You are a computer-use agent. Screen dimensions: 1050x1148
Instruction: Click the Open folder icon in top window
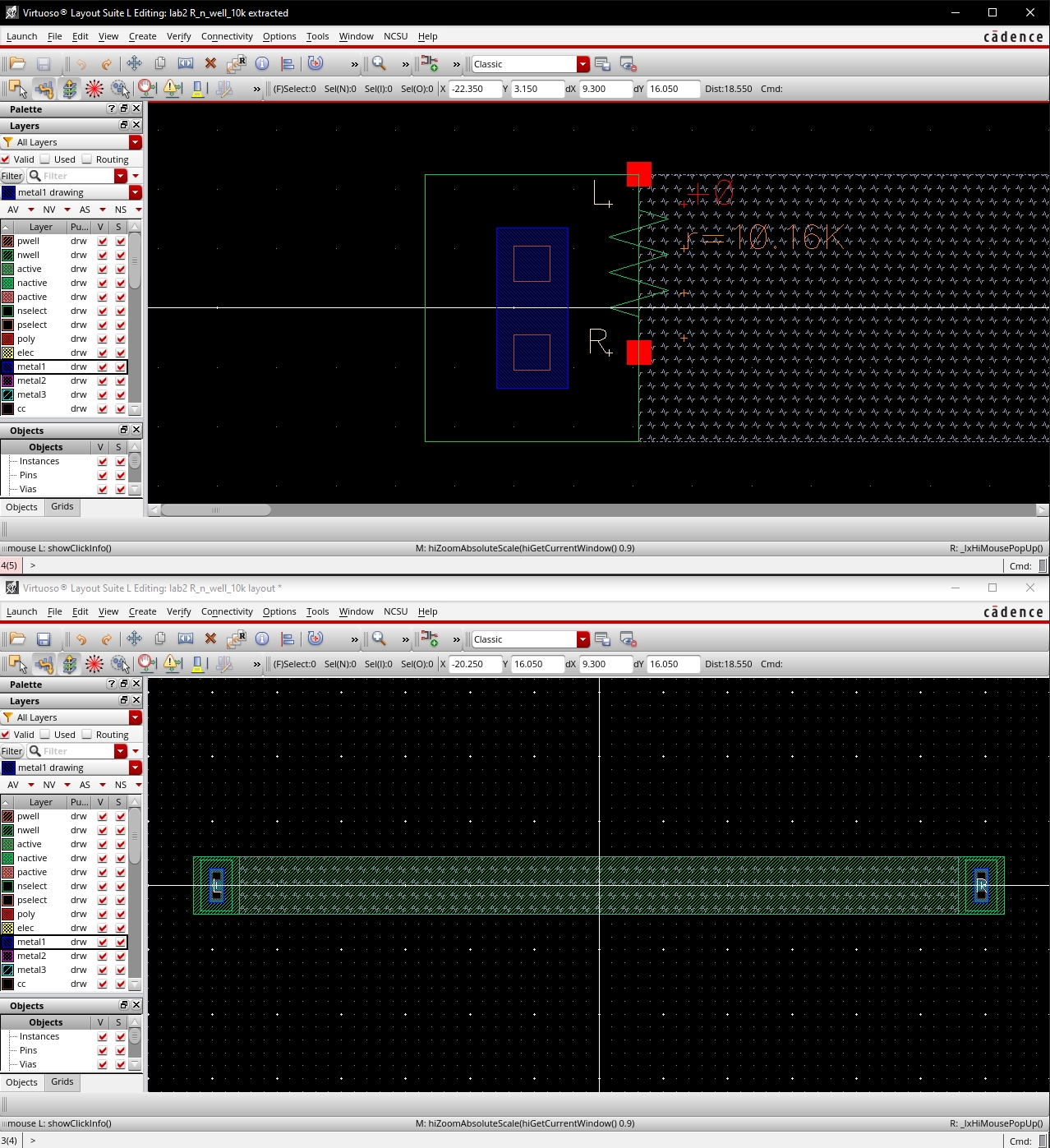(17, 64)
